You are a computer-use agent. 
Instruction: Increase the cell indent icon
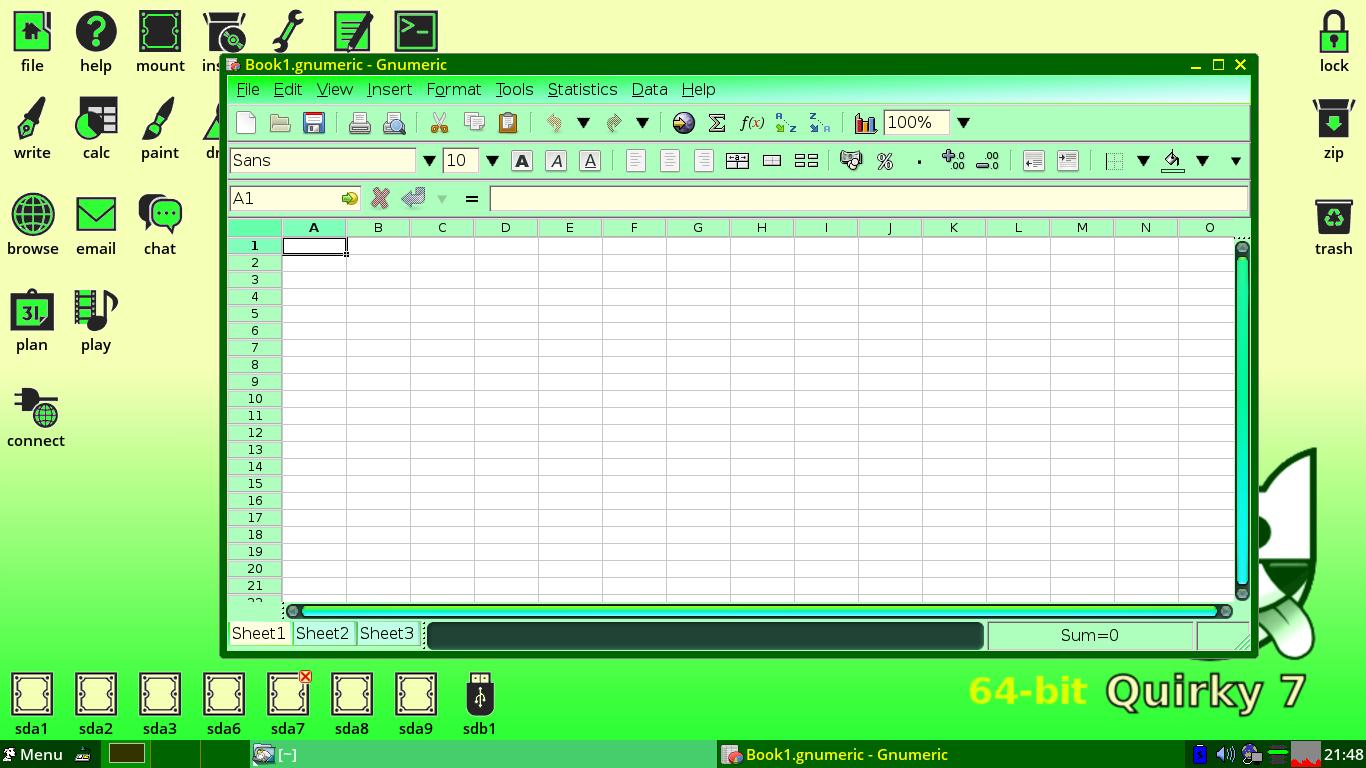click(1067, 161)
